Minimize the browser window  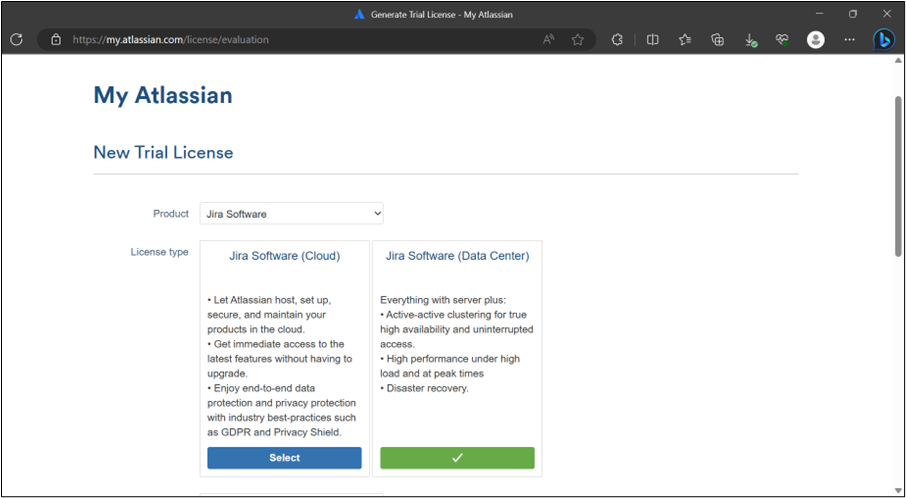coord(819,14)
